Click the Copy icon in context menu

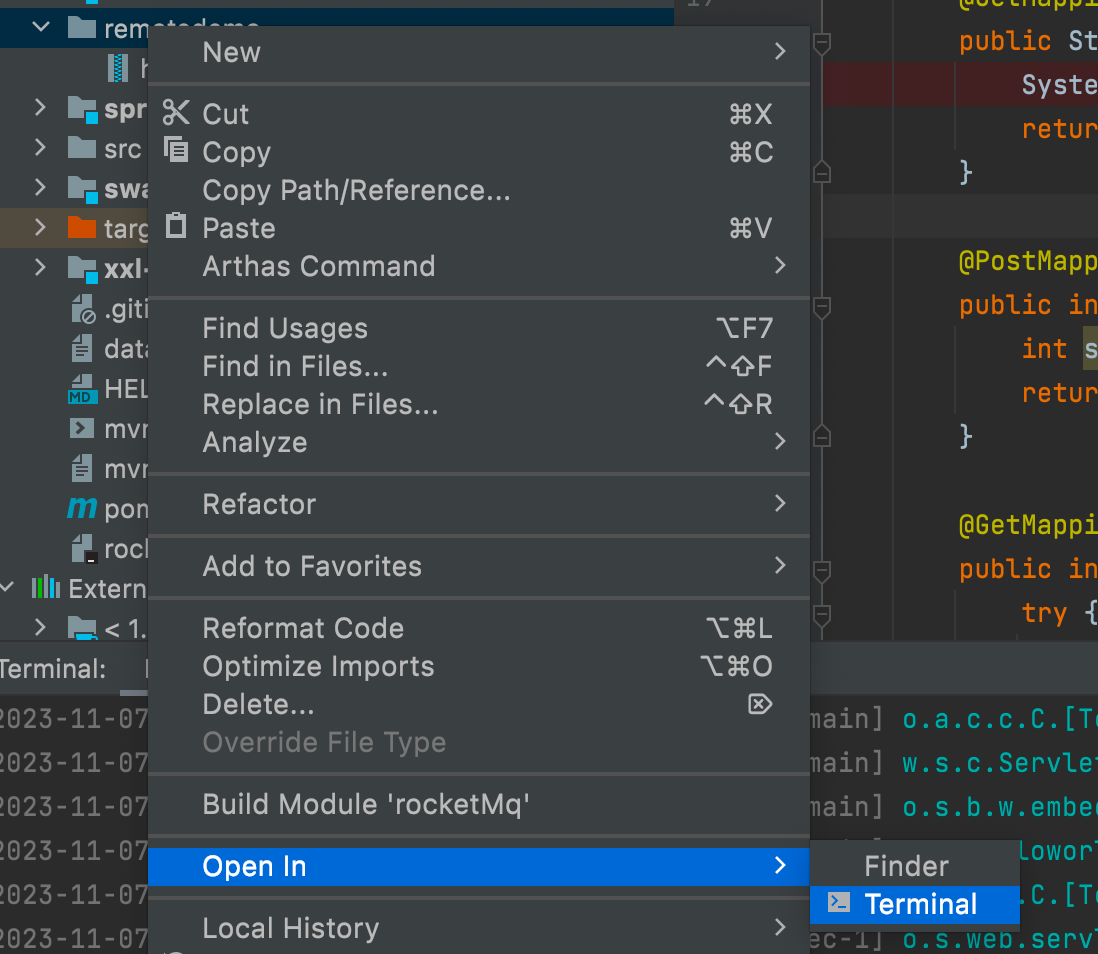coord(177,151)
